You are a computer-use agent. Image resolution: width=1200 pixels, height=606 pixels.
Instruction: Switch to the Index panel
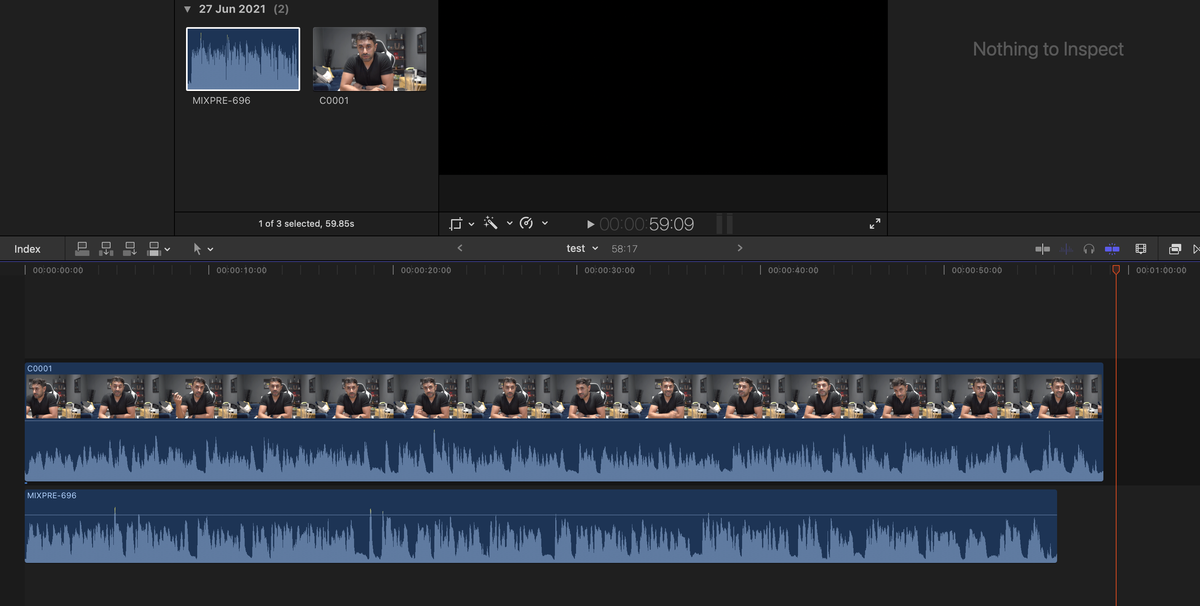pyautogui.click(x=30, y=248)
